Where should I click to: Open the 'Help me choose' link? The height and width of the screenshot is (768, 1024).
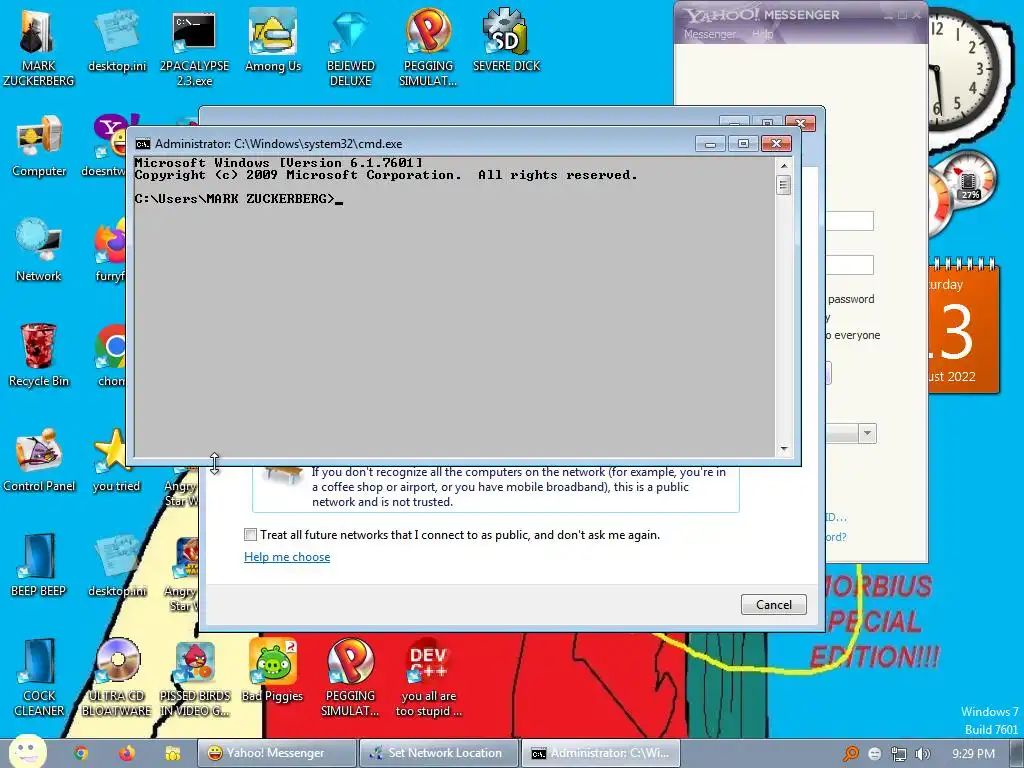point(287,557)
